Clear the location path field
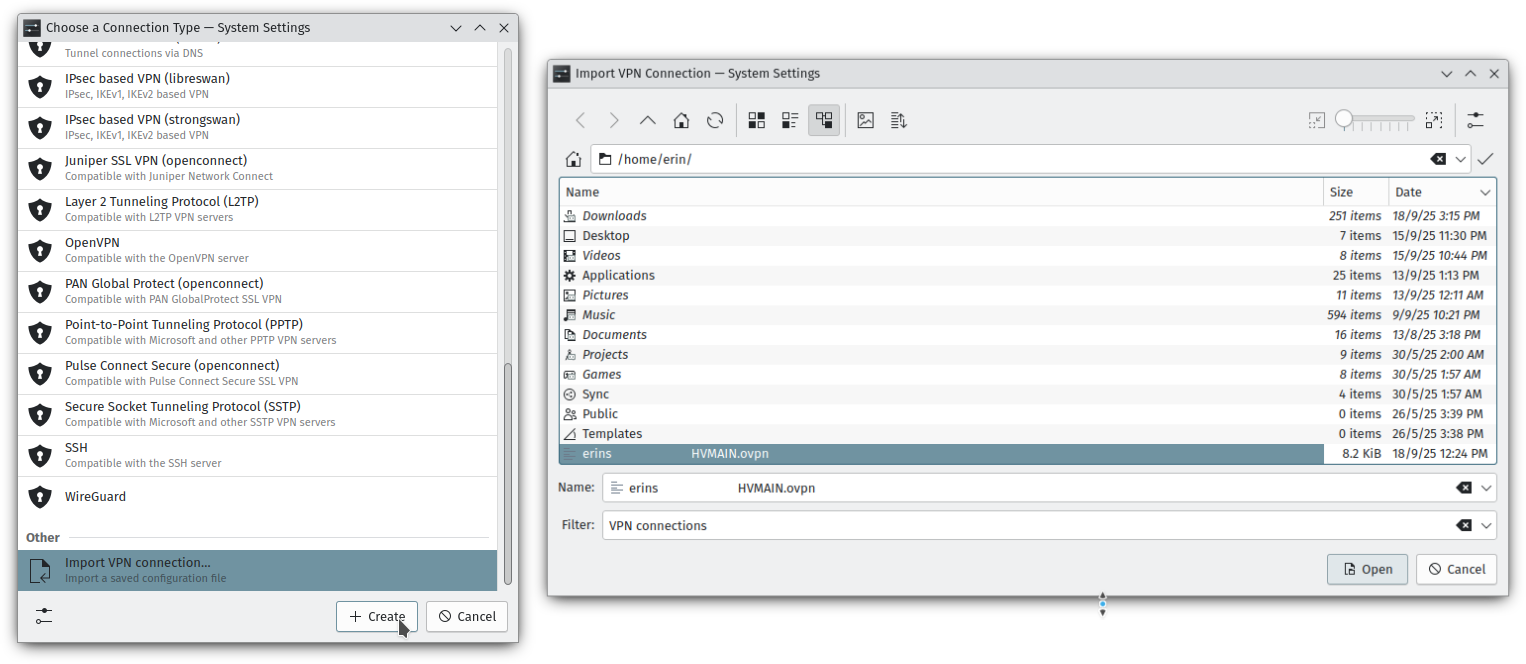The width and height of the screenshot is (1526, 664). pos(1437,159)
